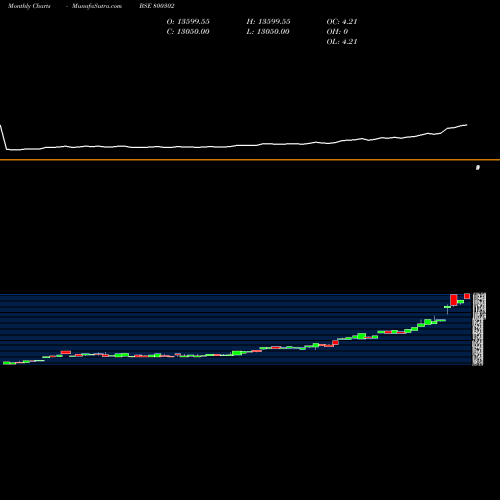Select the low price value L: 13050.00
This screenshot has width=500, height=500.
[x=268, y=31]
